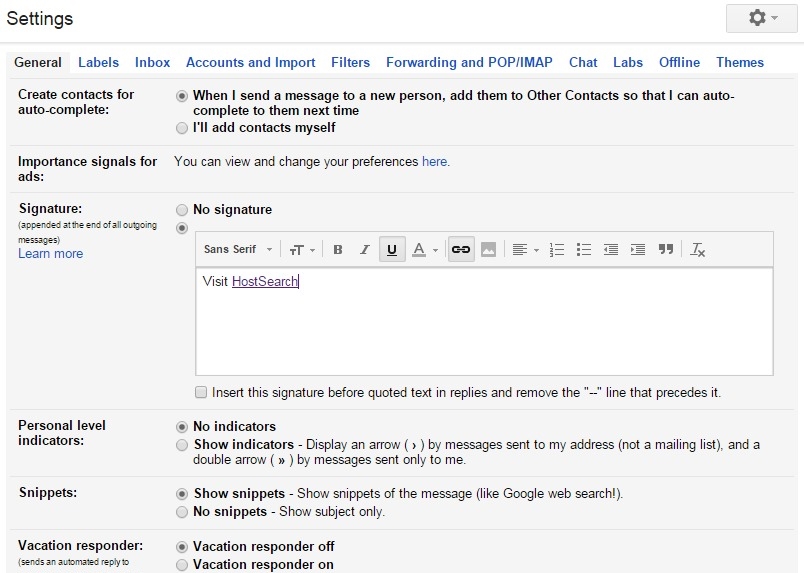This screenshot has width=804, height=573.
Task: Toggle bold formatting in signature editor
Action: [338, 250]
